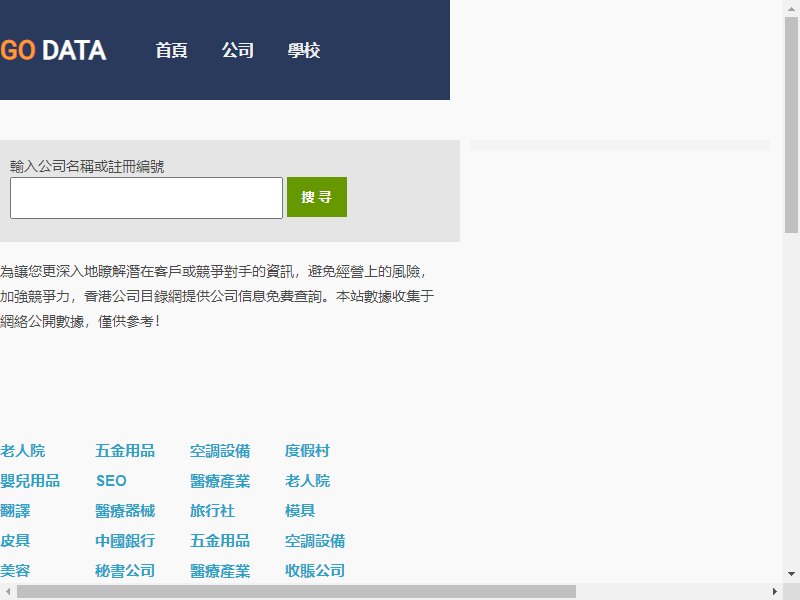Open the 醫療產業 link next to 秘書公司
This screenshot has width=800, height=600.
pyautogui.click(x=220, y=570)
